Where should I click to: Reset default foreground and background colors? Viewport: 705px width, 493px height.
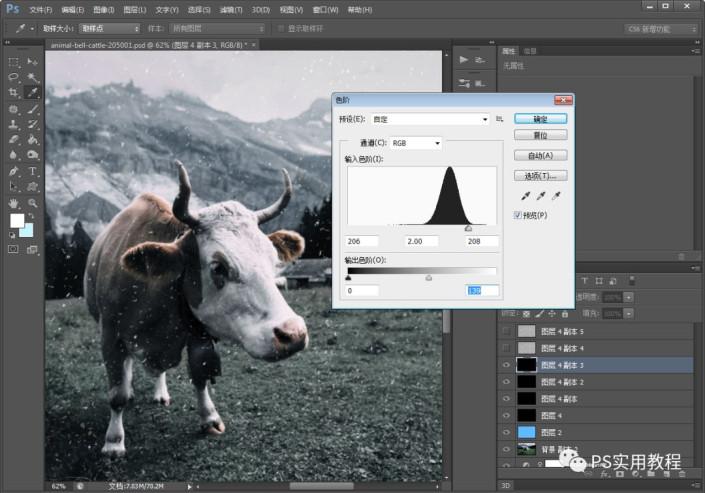pos(12,235)
